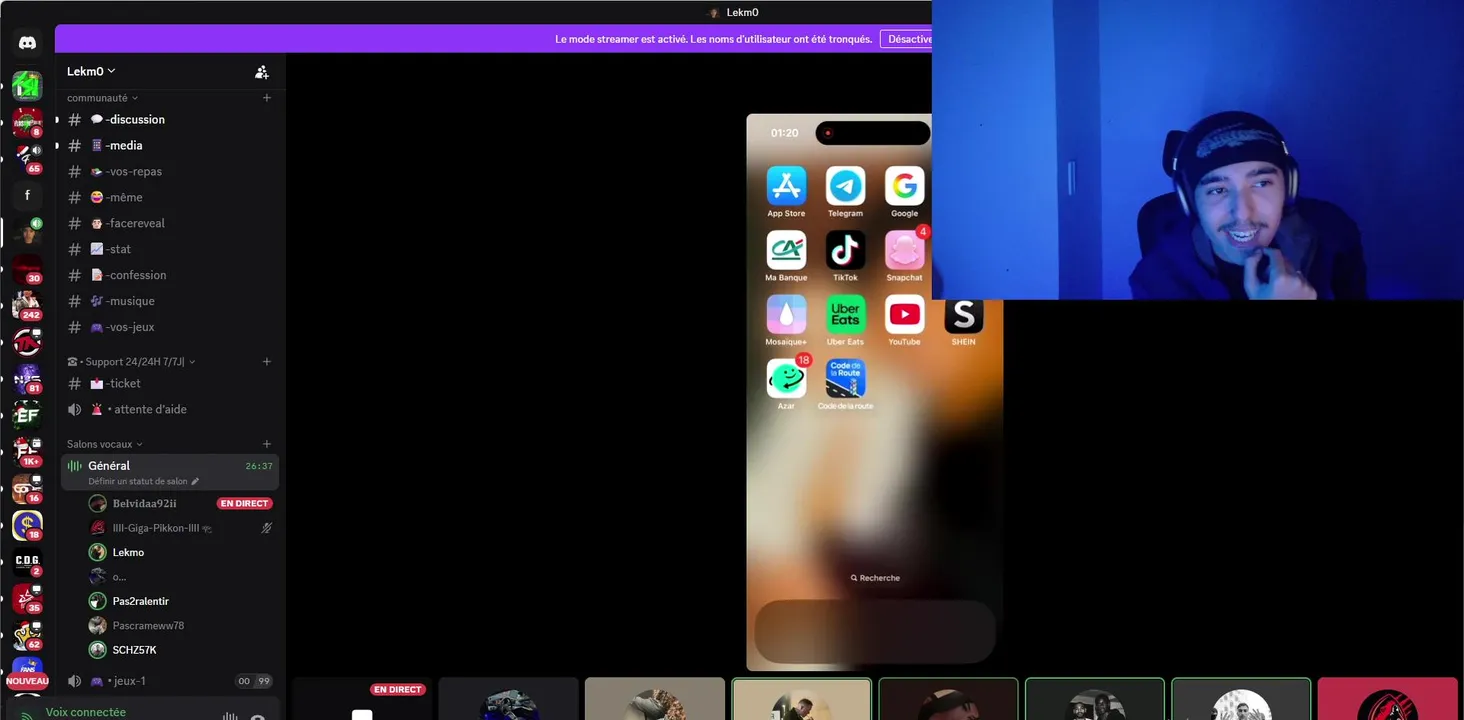Tap the App Store icon on phone stream
The image size is (1464, 720).
[786, 186]
